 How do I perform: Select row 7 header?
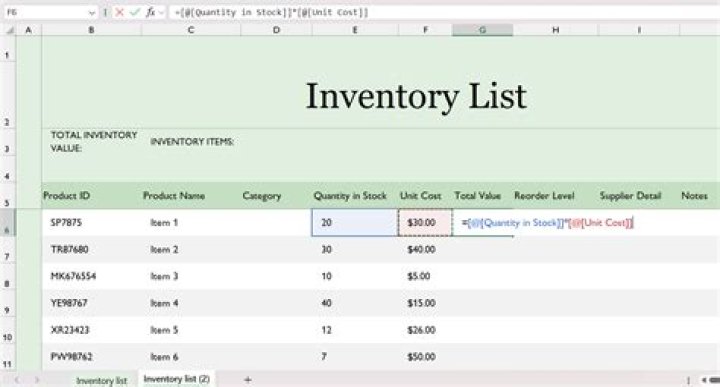tap(8, 250)
